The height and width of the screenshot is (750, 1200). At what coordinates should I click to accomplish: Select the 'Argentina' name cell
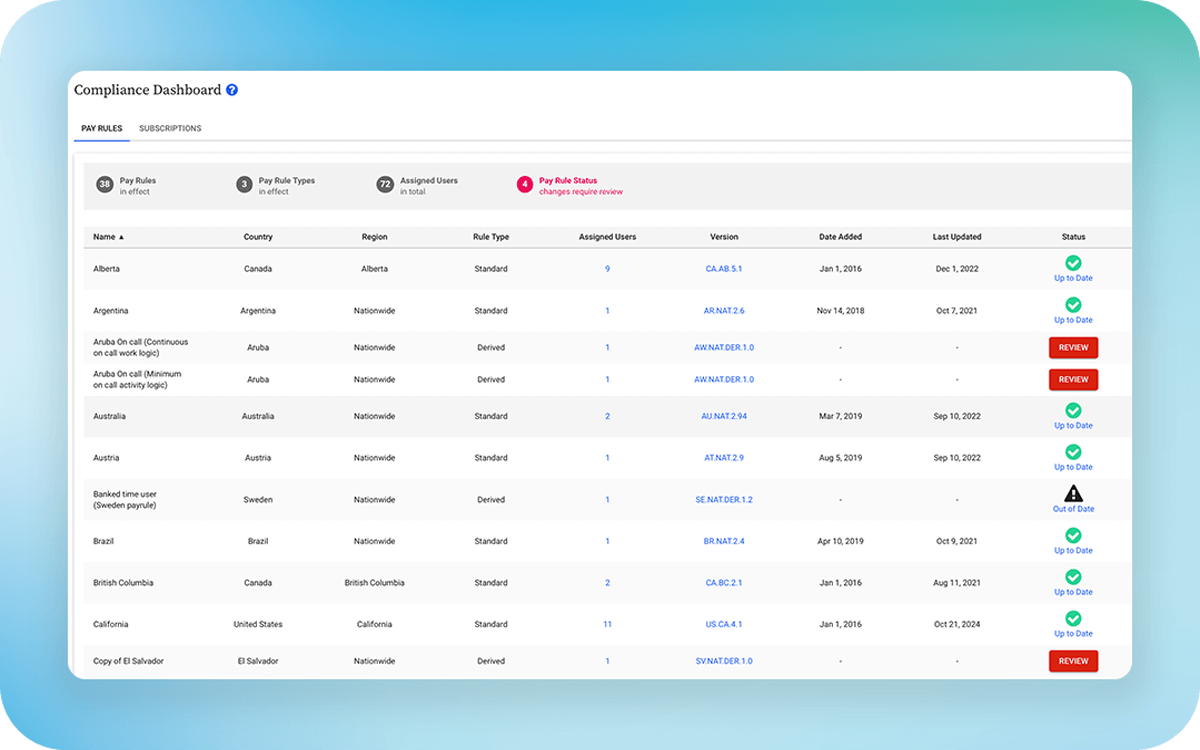coord(111,311)
